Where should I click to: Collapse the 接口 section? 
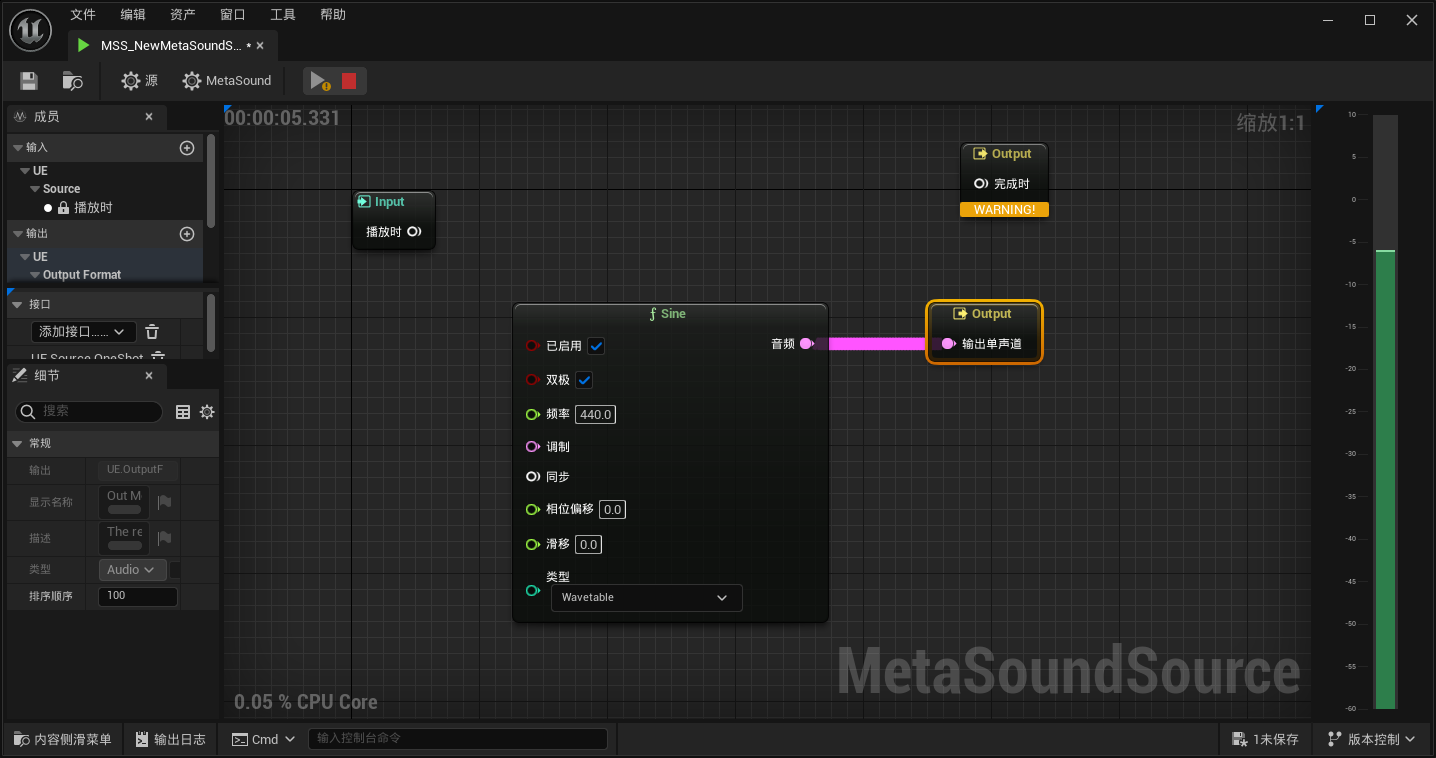click(x=17, y=304)
